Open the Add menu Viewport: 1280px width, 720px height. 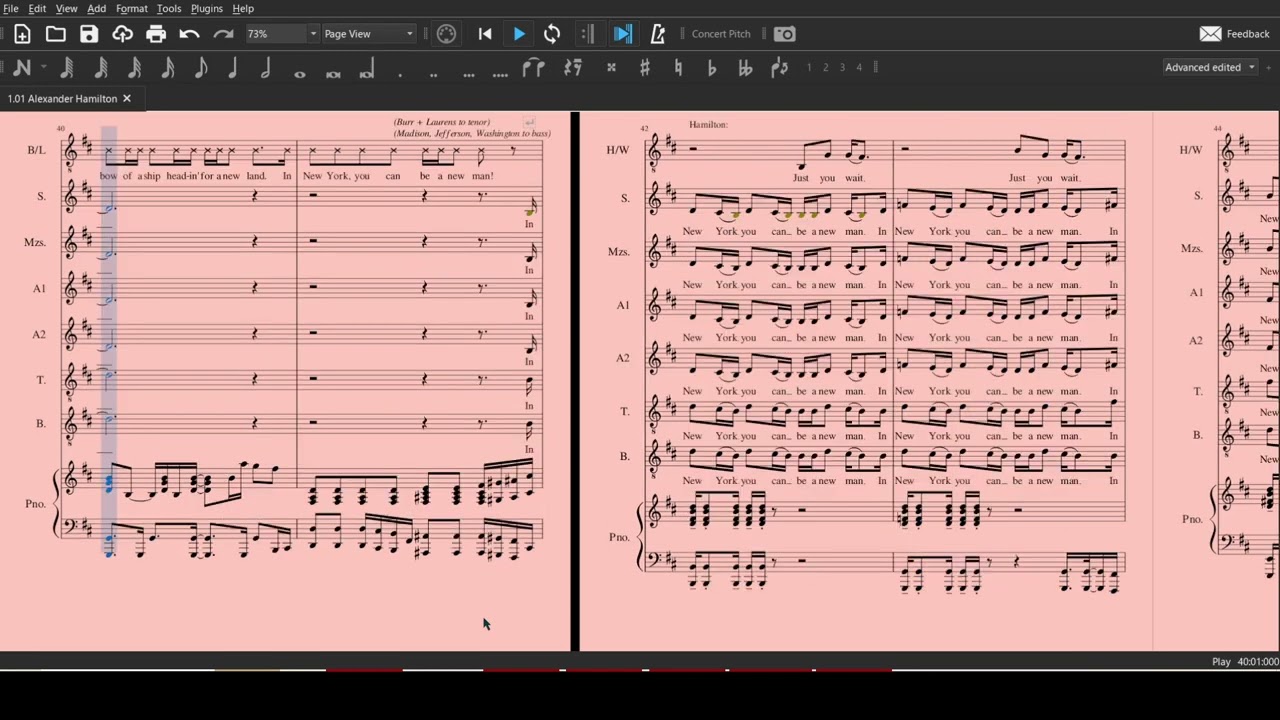pos(96,9)
